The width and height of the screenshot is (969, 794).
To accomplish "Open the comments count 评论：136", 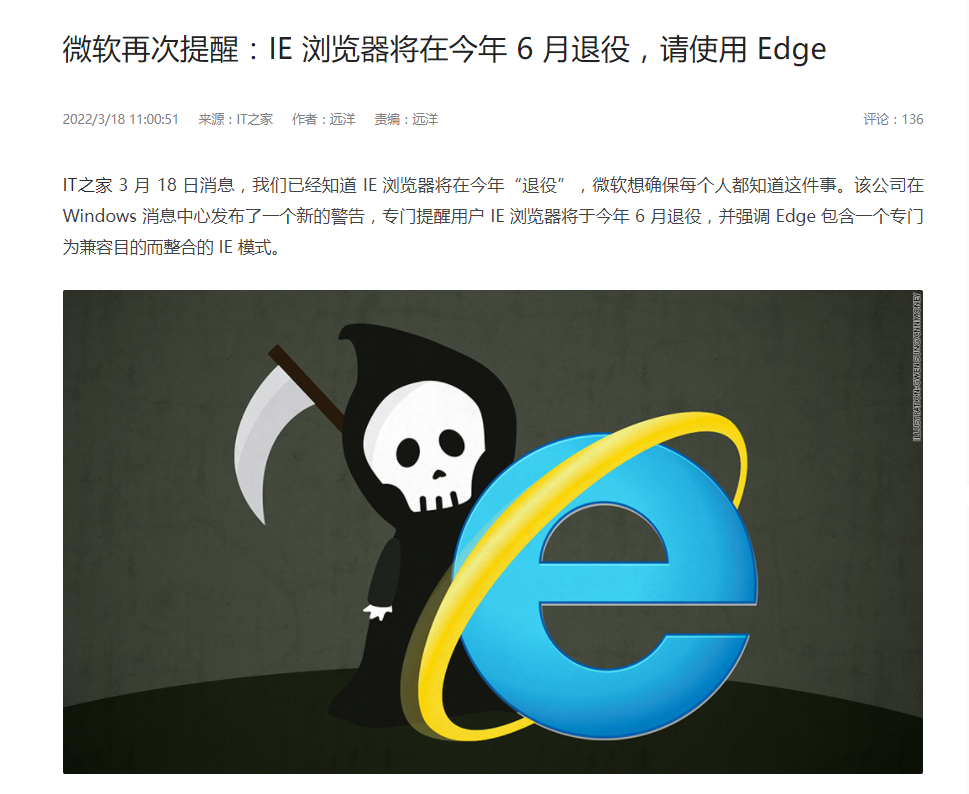I will [x=893, y=119].
